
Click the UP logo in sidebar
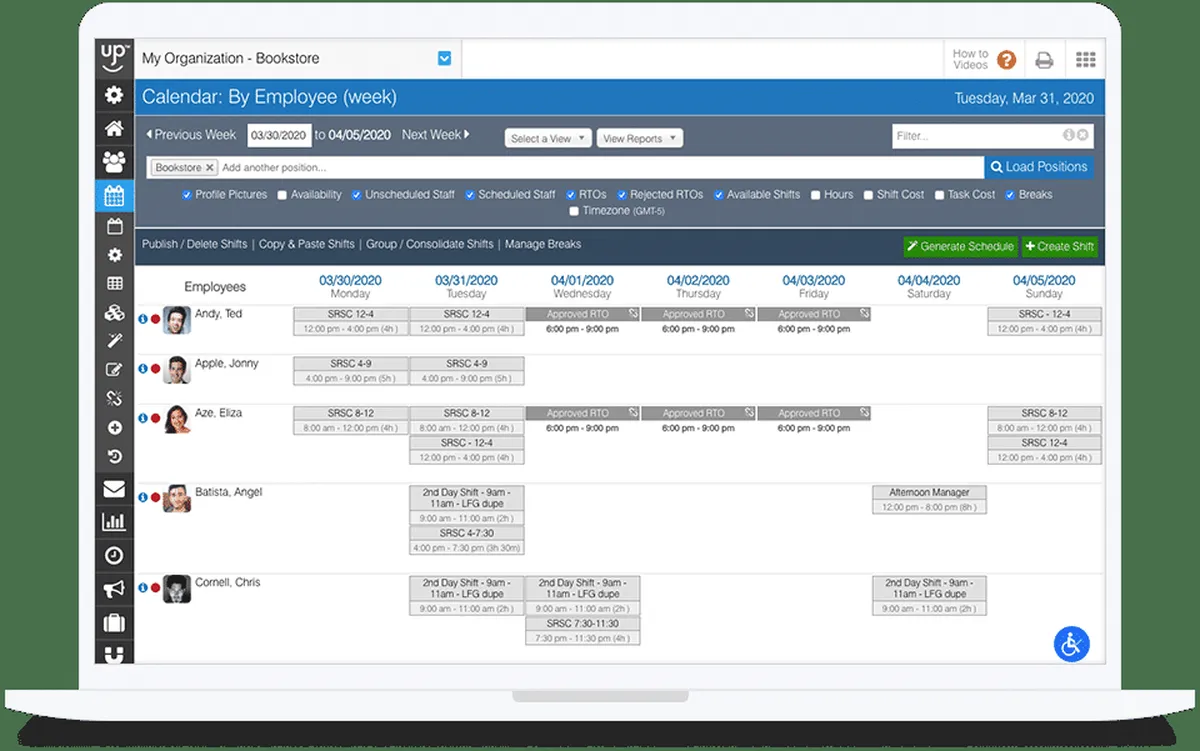coord(114,56)
